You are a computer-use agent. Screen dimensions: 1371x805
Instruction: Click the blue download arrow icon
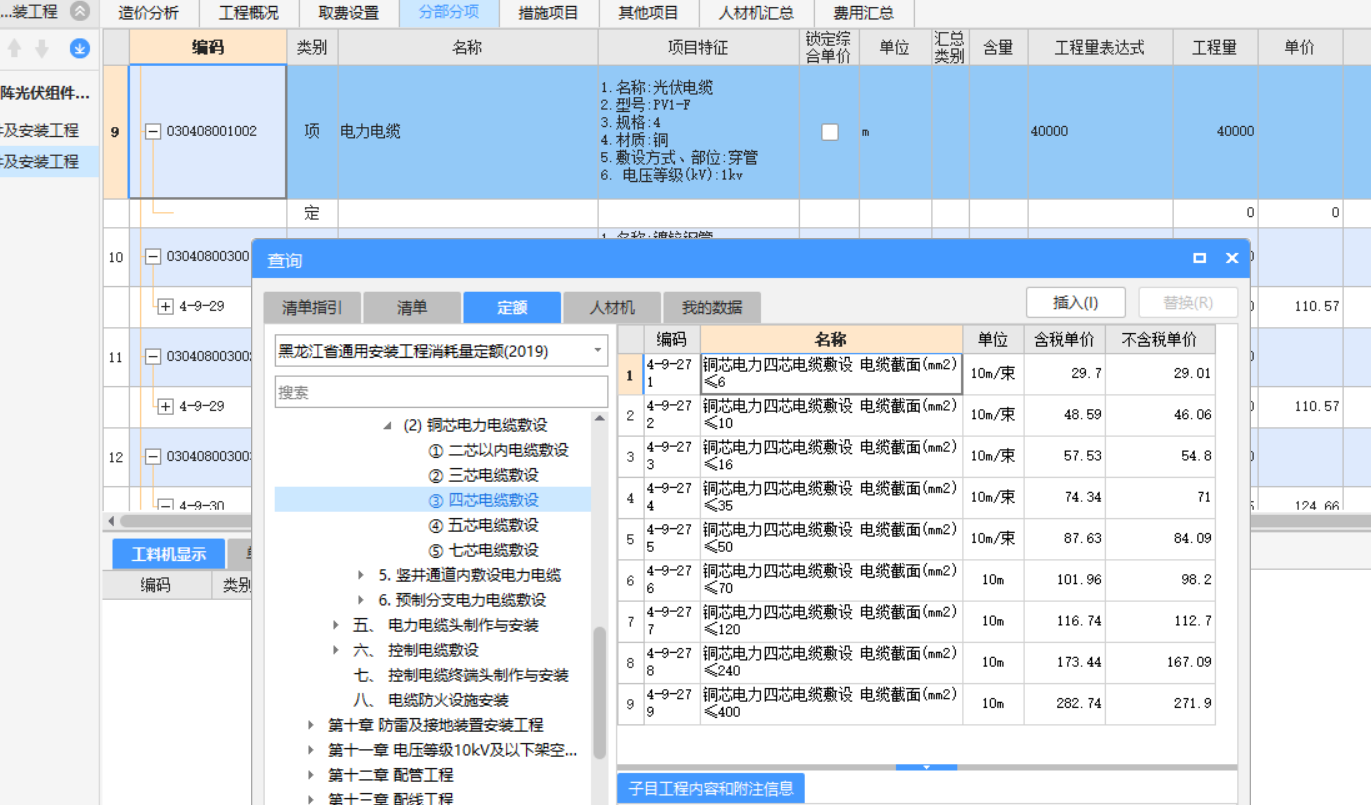(80, 48)
